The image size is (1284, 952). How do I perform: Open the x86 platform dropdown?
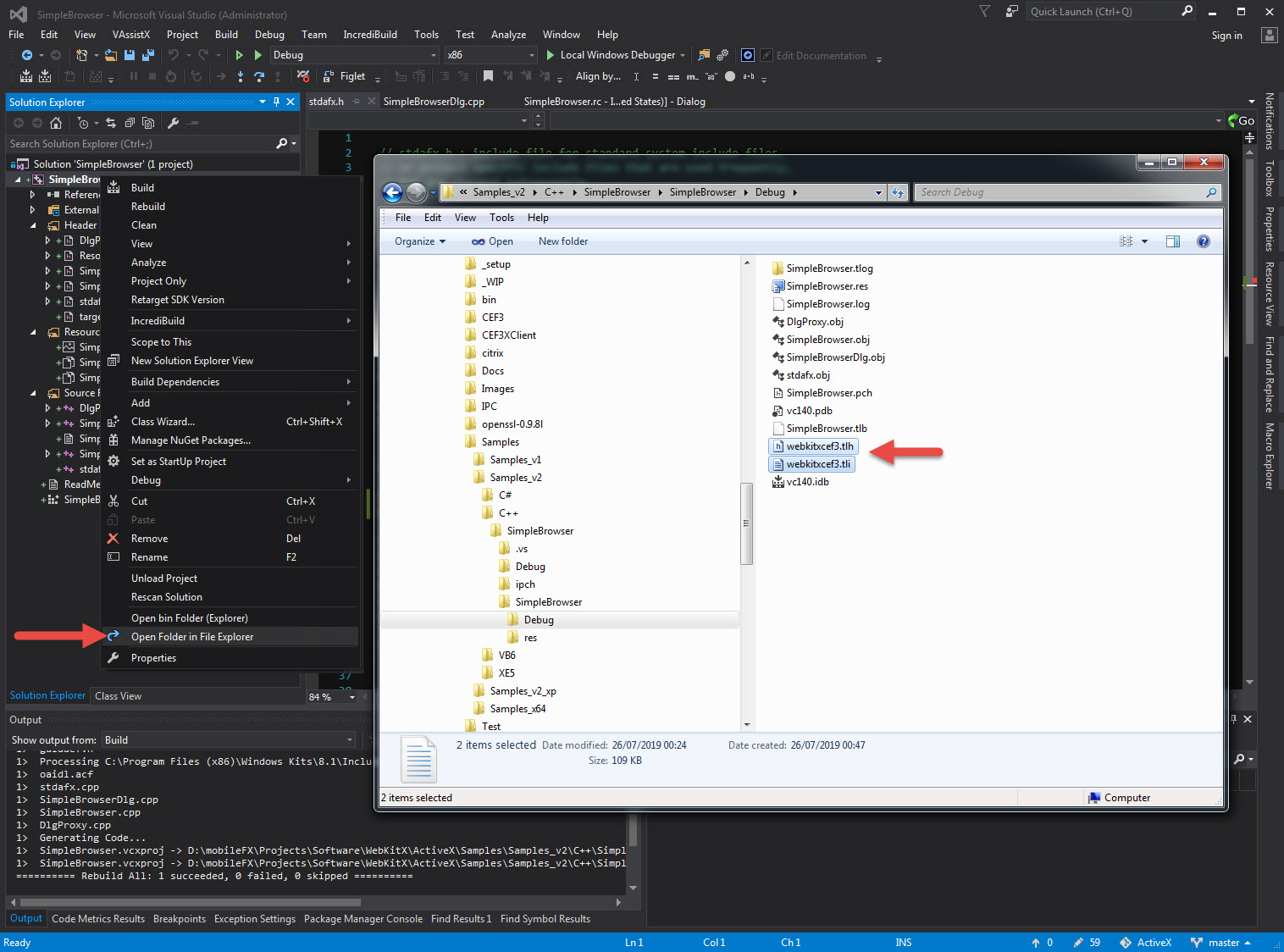tap(491, 55)
